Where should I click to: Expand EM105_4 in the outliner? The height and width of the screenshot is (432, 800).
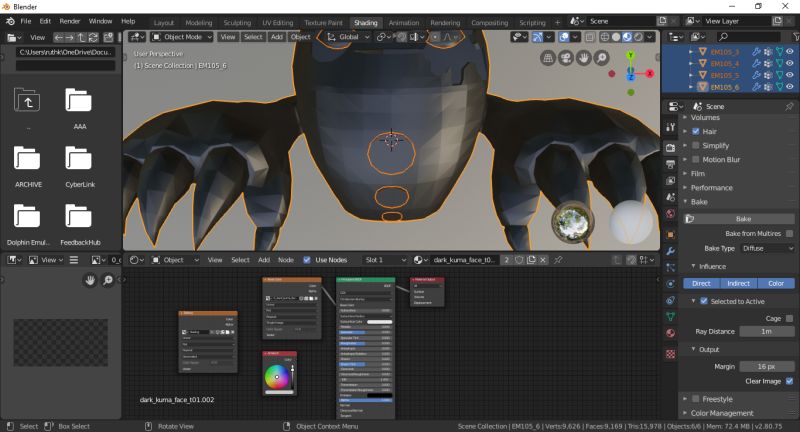point(691,63)
